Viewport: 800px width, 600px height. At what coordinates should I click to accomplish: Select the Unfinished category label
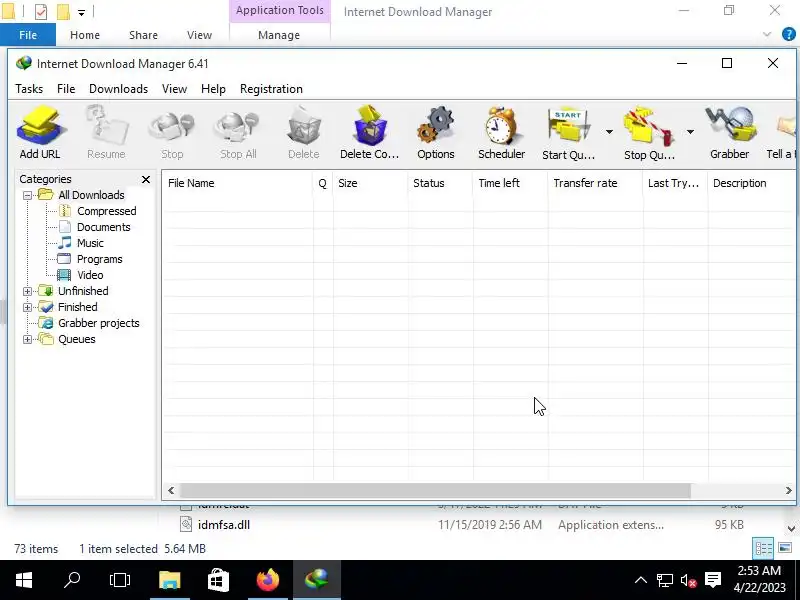pyautogui.click(x=83, y=291)
